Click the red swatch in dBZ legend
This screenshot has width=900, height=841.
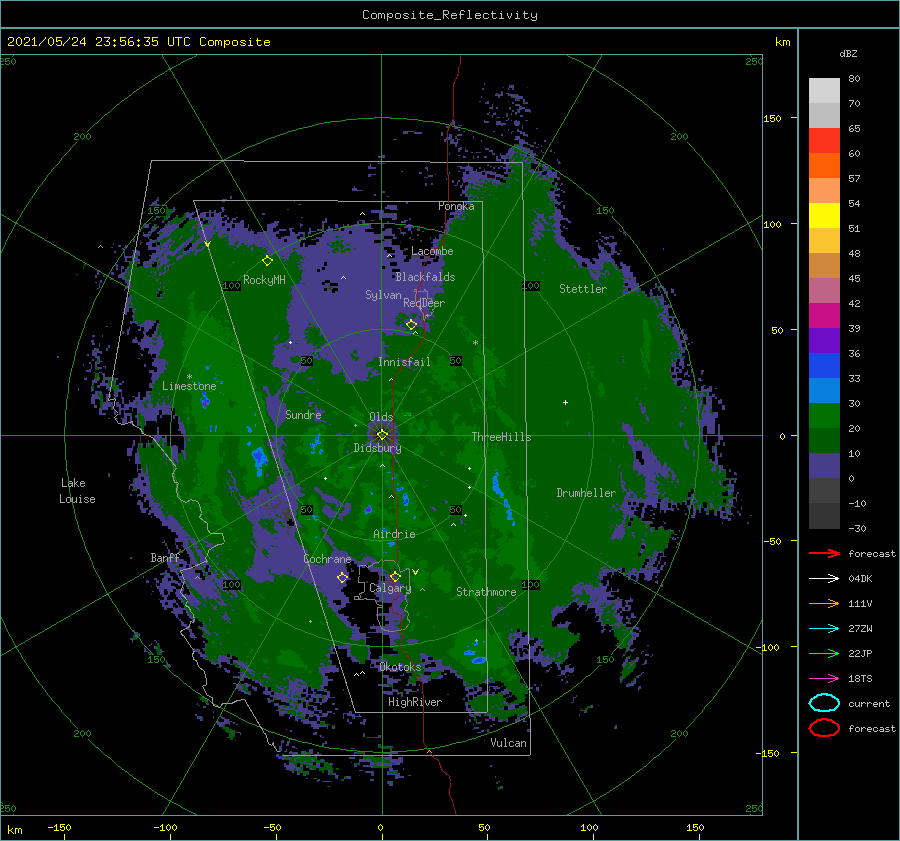824,141
